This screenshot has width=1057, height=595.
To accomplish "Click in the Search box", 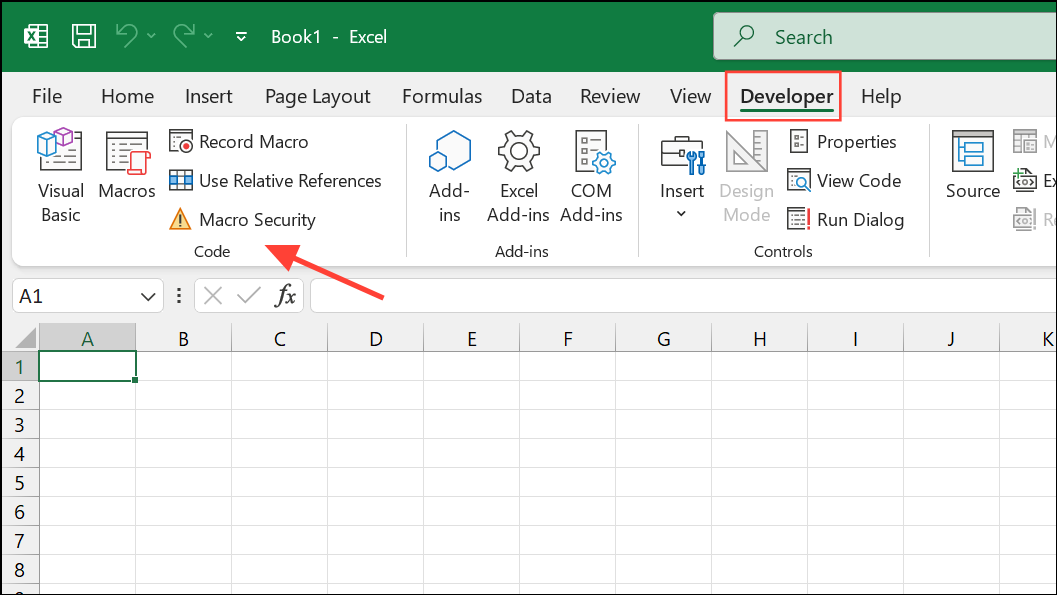I will 880,37.
